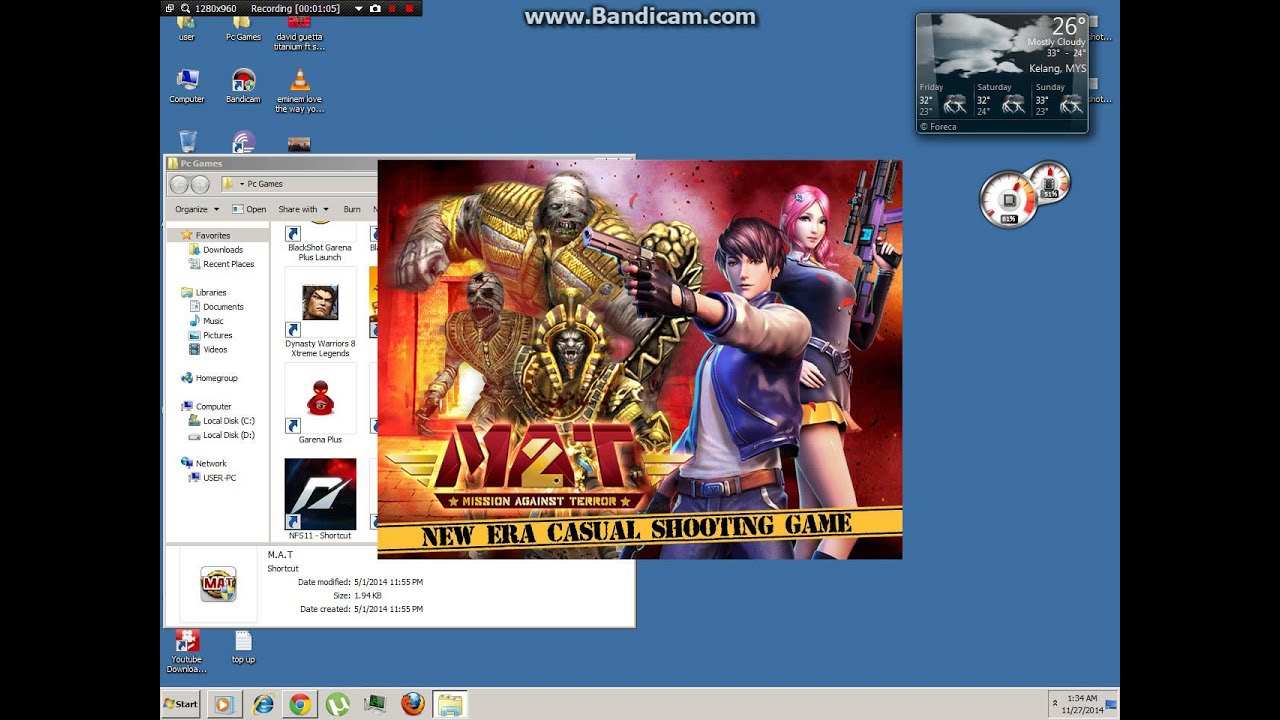The height and width of the screenshot is (720, 1280).
Task: Click the CPU meter gadget dial
Action: coord(1007,199)
